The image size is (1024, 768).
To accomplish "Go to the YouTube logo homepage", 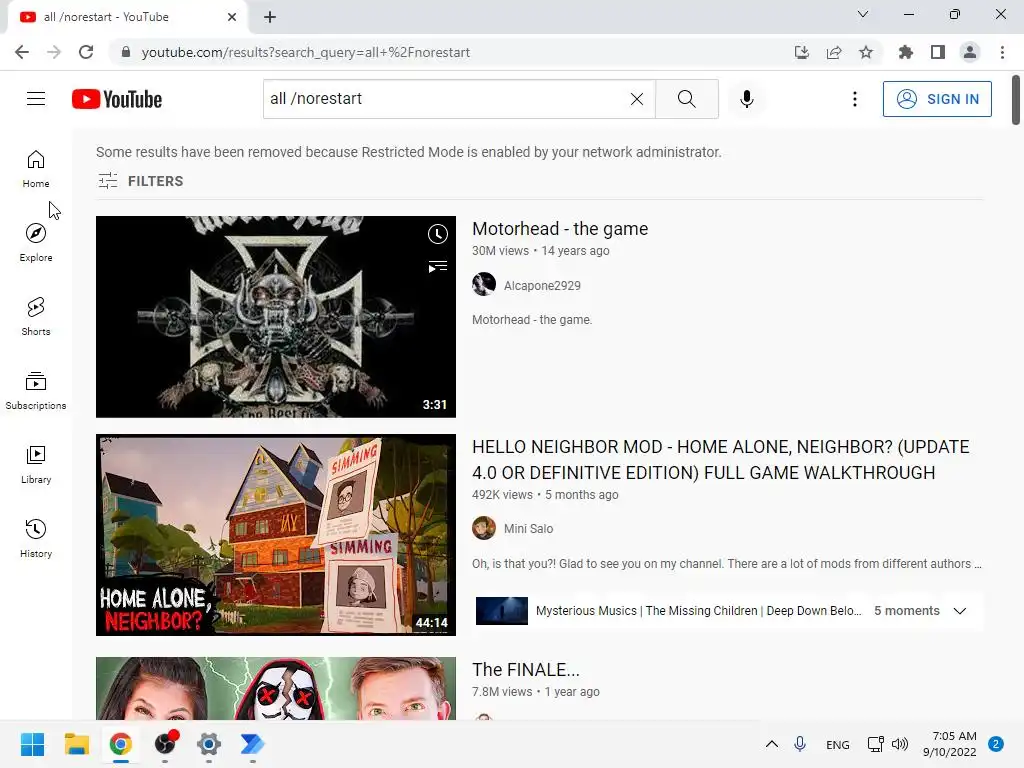I will pyautogui.click(x=117, y=99).
